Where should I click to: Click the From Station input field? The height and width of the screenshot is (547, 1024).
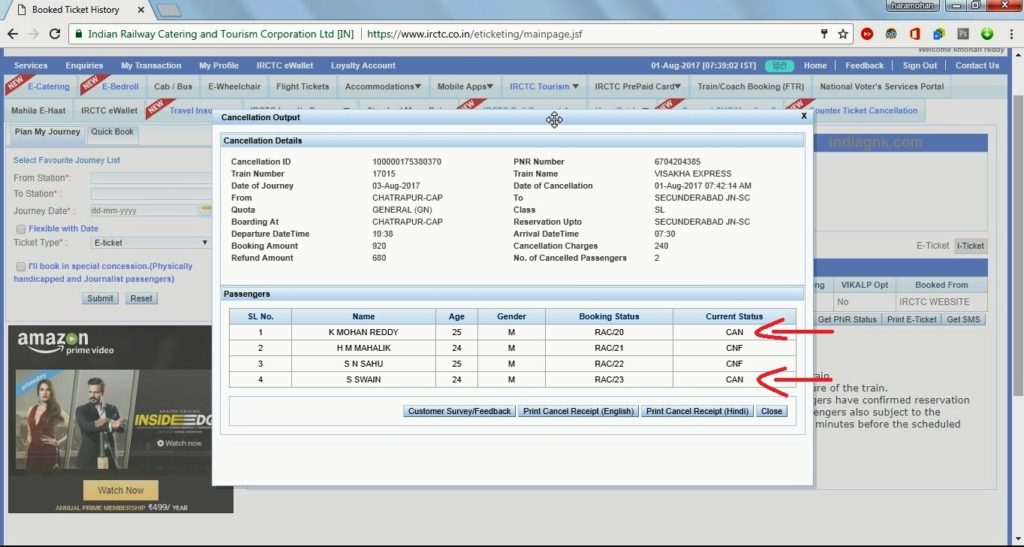click(150, 178)
